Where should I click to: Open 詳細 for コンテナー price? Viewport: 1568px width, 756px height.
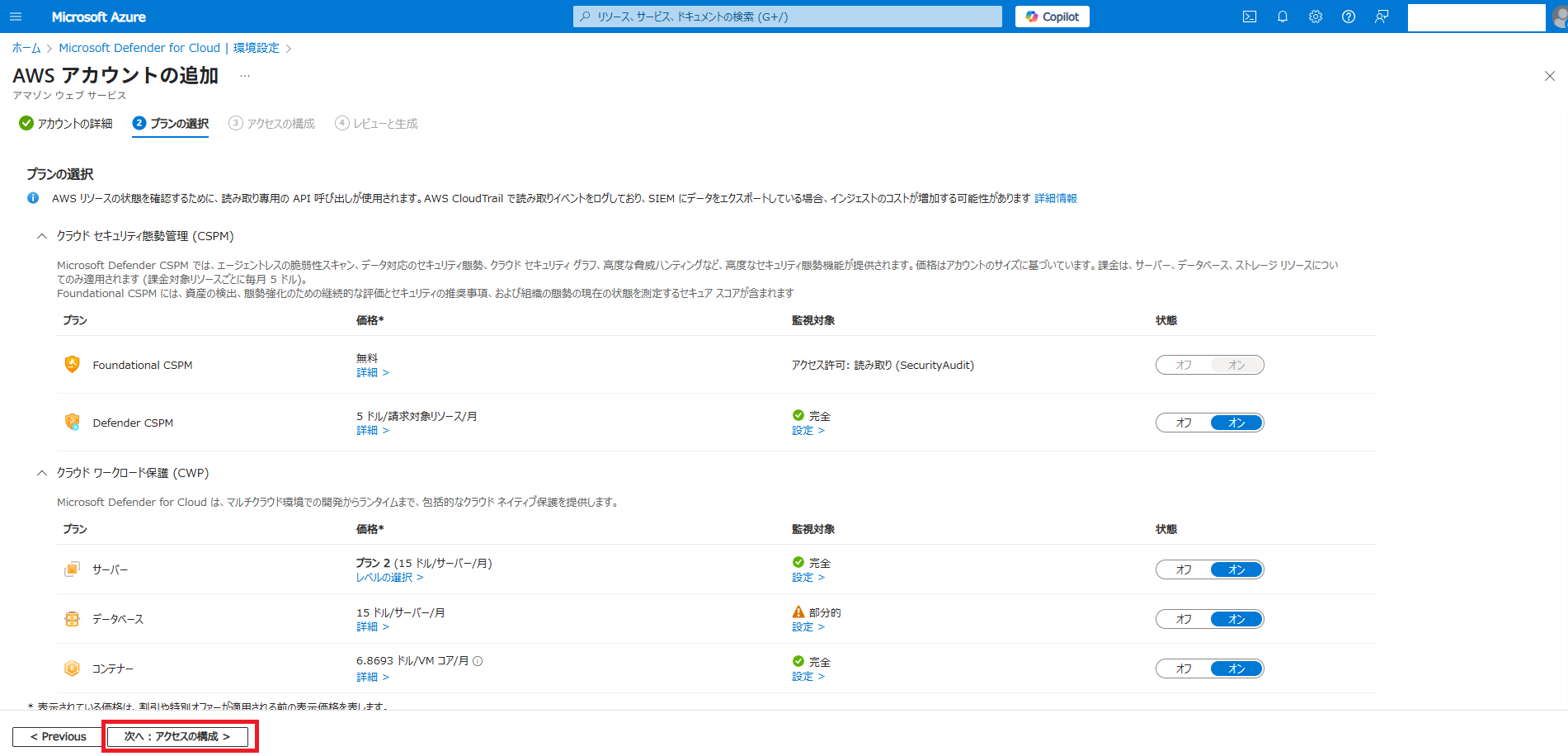pyautogui.click(x=373, y=677)
